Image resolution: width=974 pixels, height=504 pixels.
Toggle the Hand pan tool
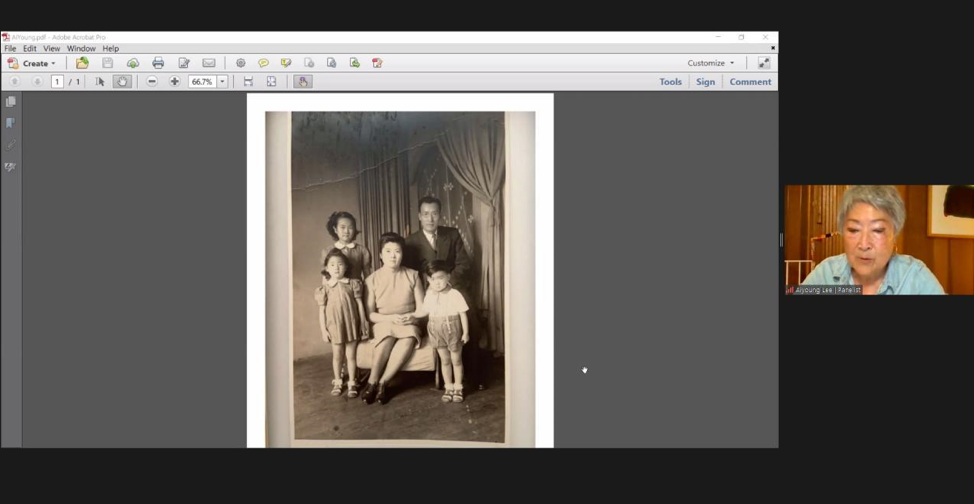coord(122,81)
